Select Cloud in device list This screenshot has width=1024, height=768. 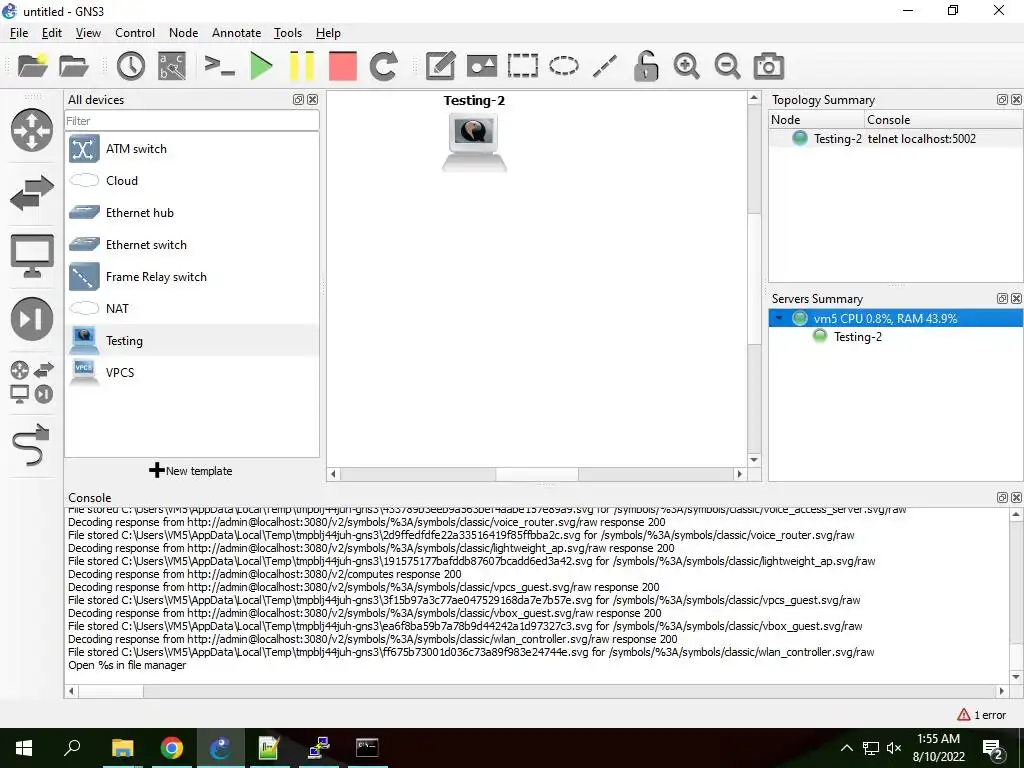point(192,181)
